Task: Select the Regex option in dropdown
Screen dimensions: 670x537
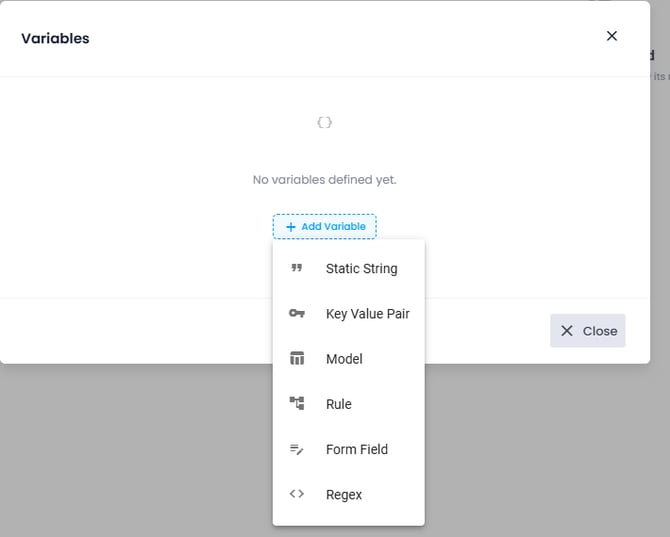Action: pos(344,494)
